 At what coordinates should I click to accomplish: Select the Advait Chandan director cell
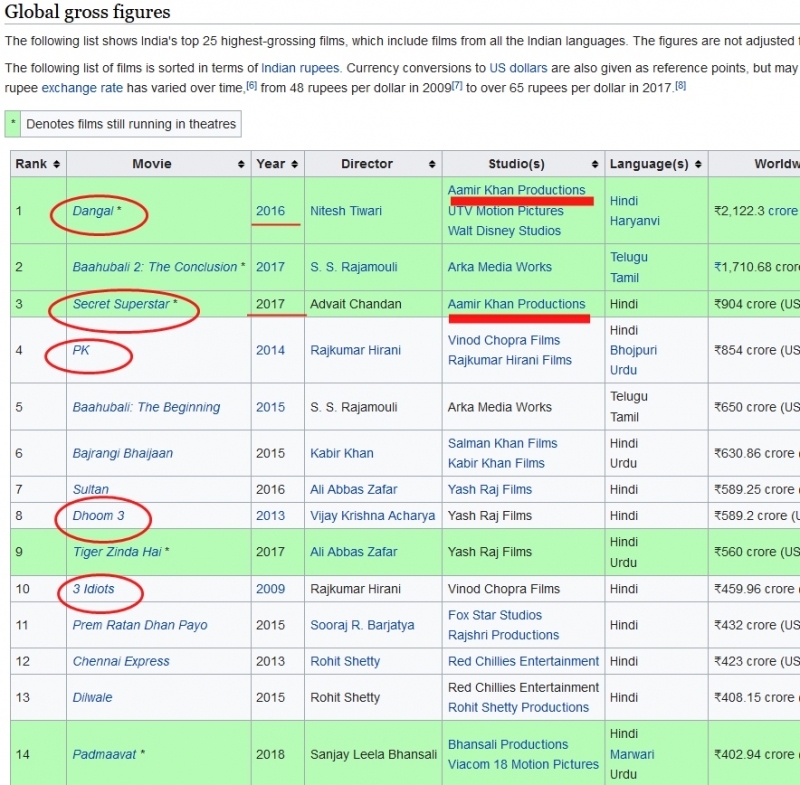[373, 304]
